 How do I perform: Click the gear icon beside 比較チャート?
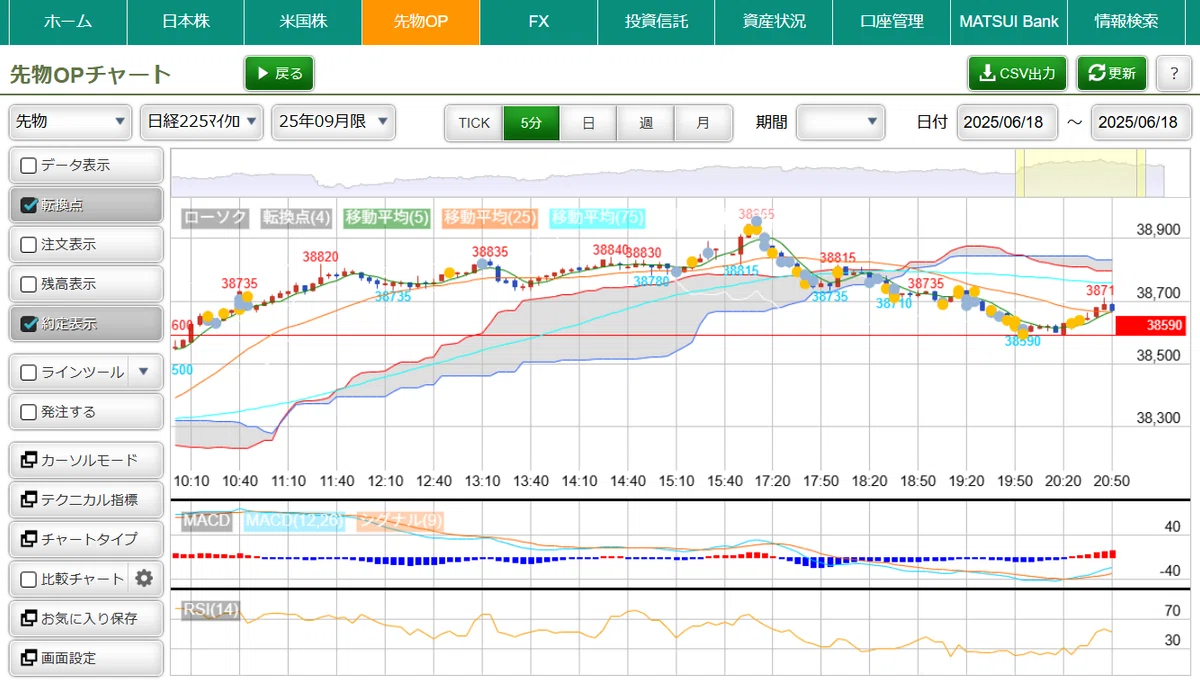(144, 578)
